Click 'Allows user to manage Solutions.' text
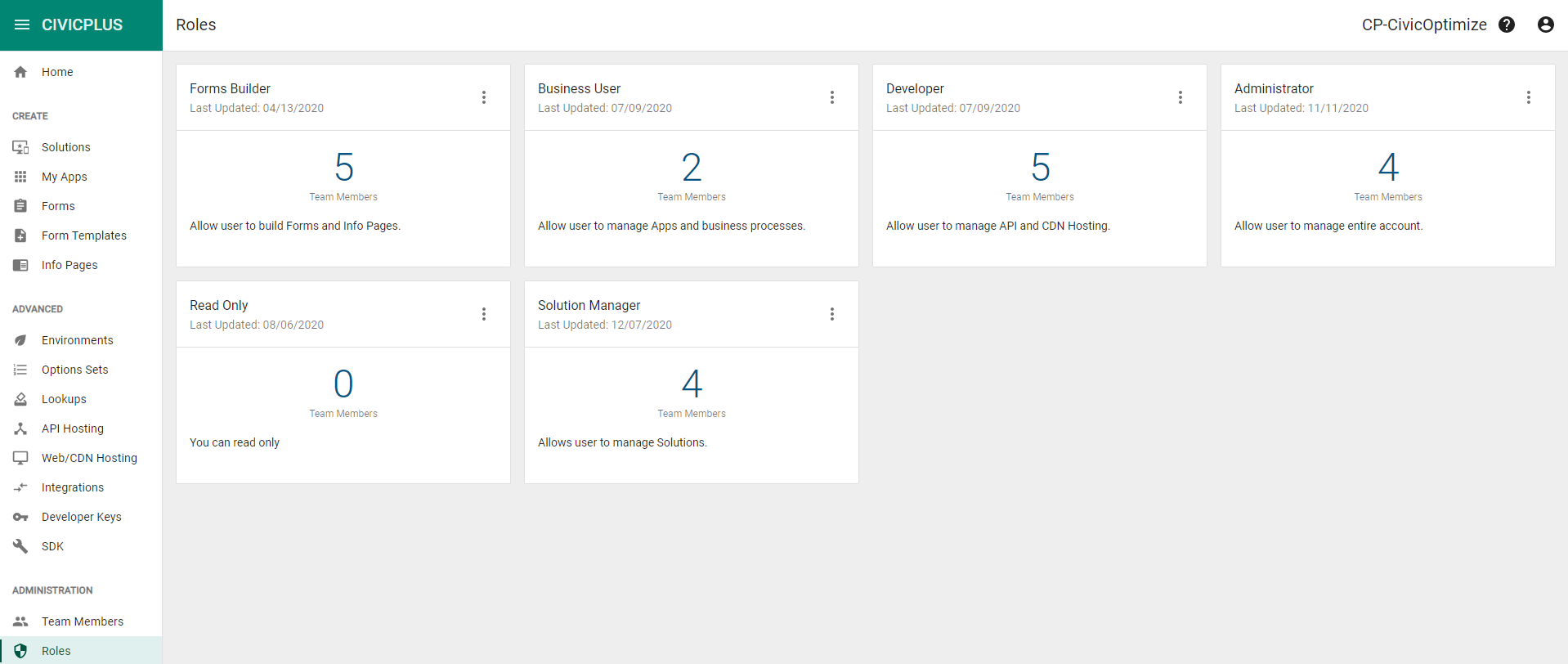Image resolution: width=1568 pixels, height=664 pixels. click(622, 442)
